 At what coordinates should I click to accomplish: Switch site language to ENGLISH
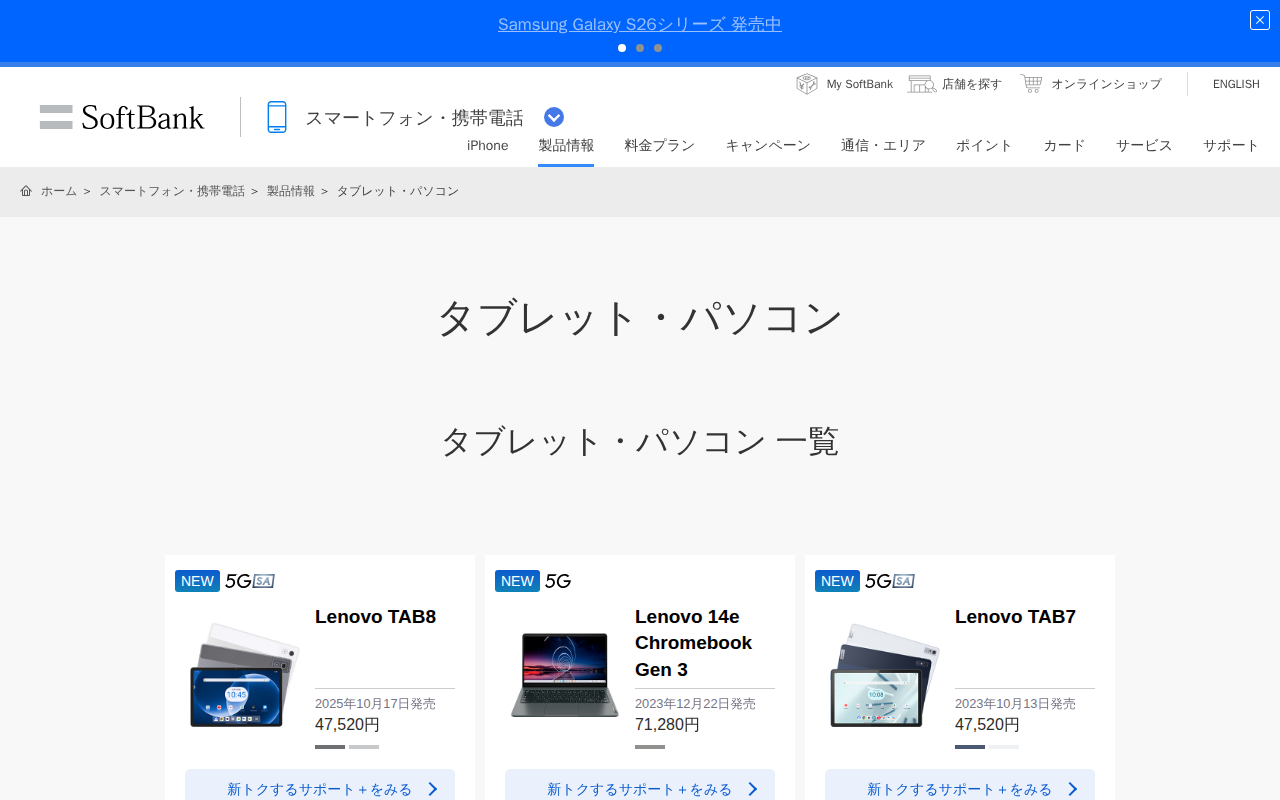coord(1236,84)
